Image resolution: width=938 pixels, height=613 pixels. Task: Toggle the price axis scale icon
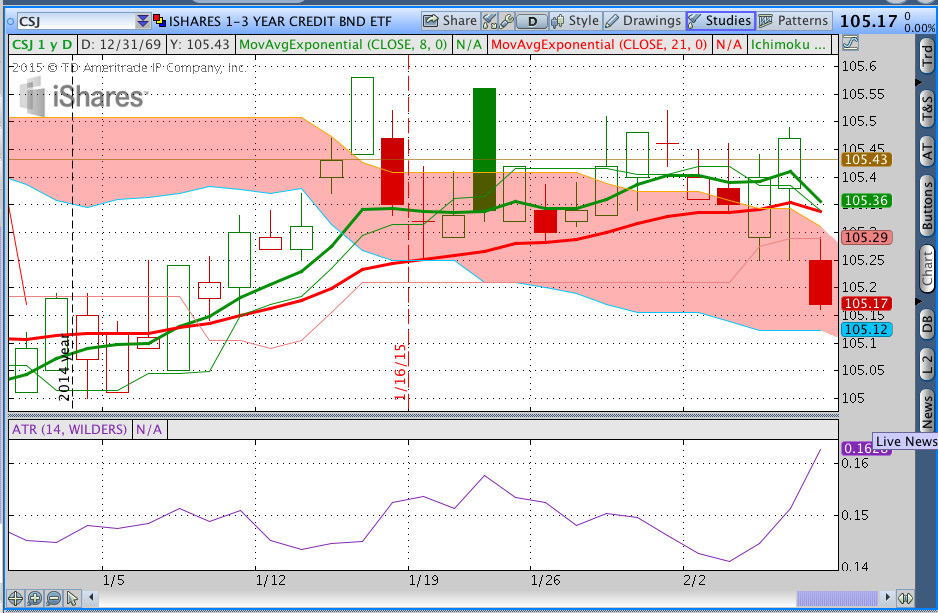pyautogui.click(x=850, y=43)
